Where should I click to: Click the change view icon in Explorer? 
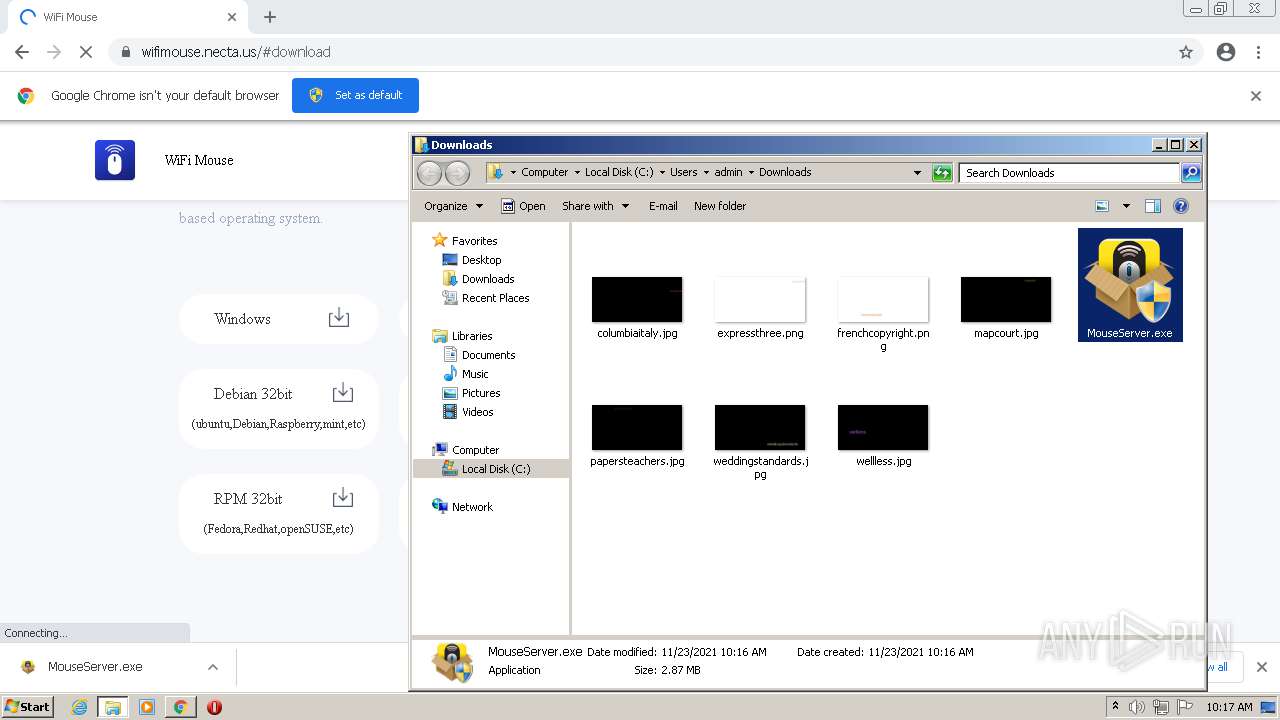[1102, 206]
